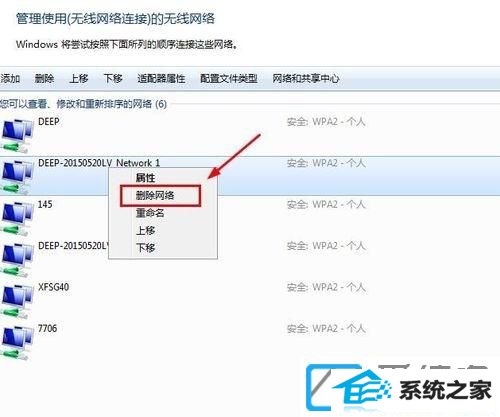Click the 7706 network icon
The image size is (500, 417).
click(x=17, y=341)
